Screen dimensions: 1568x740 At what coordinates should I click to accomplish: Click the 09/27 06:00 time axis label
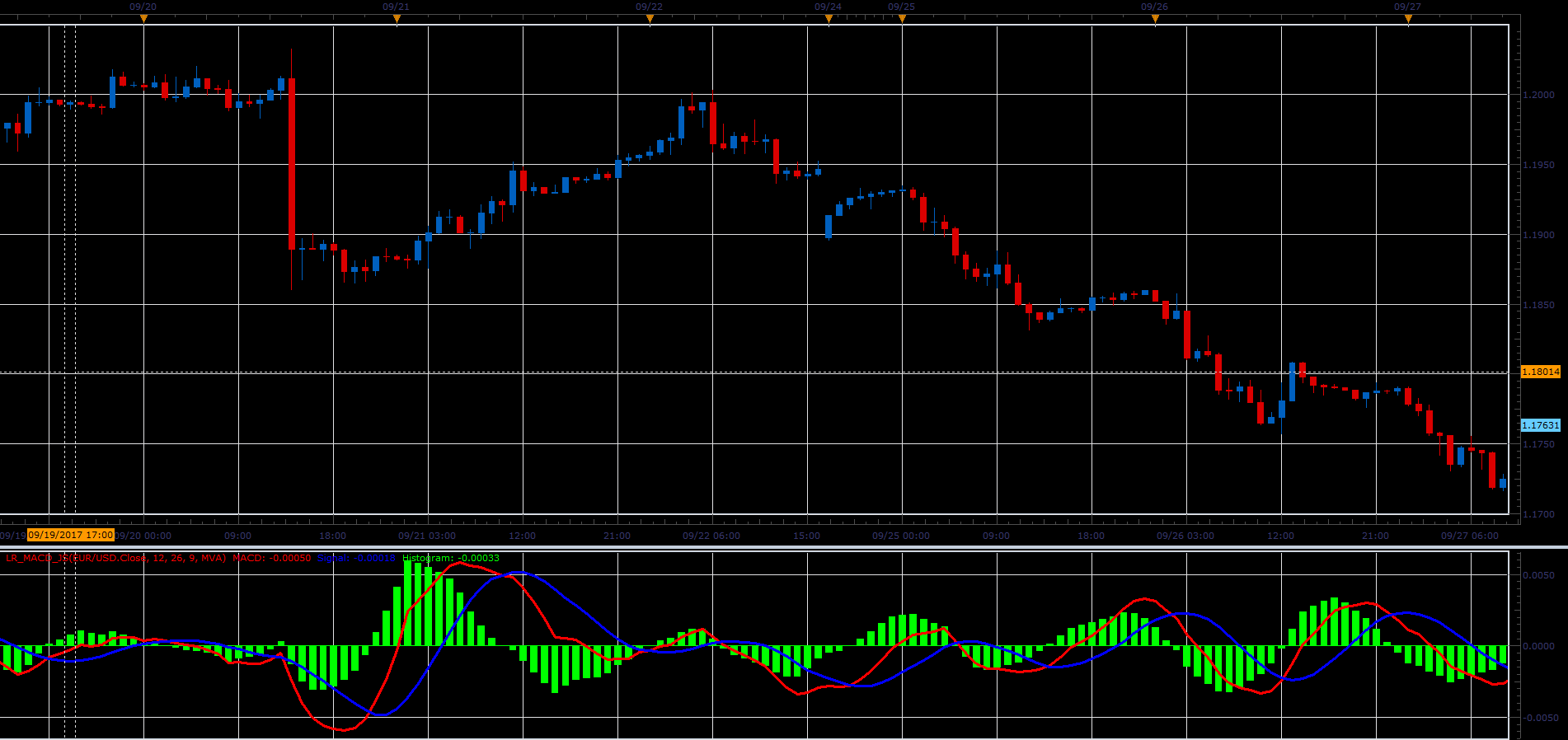[x=1470, y=536]
